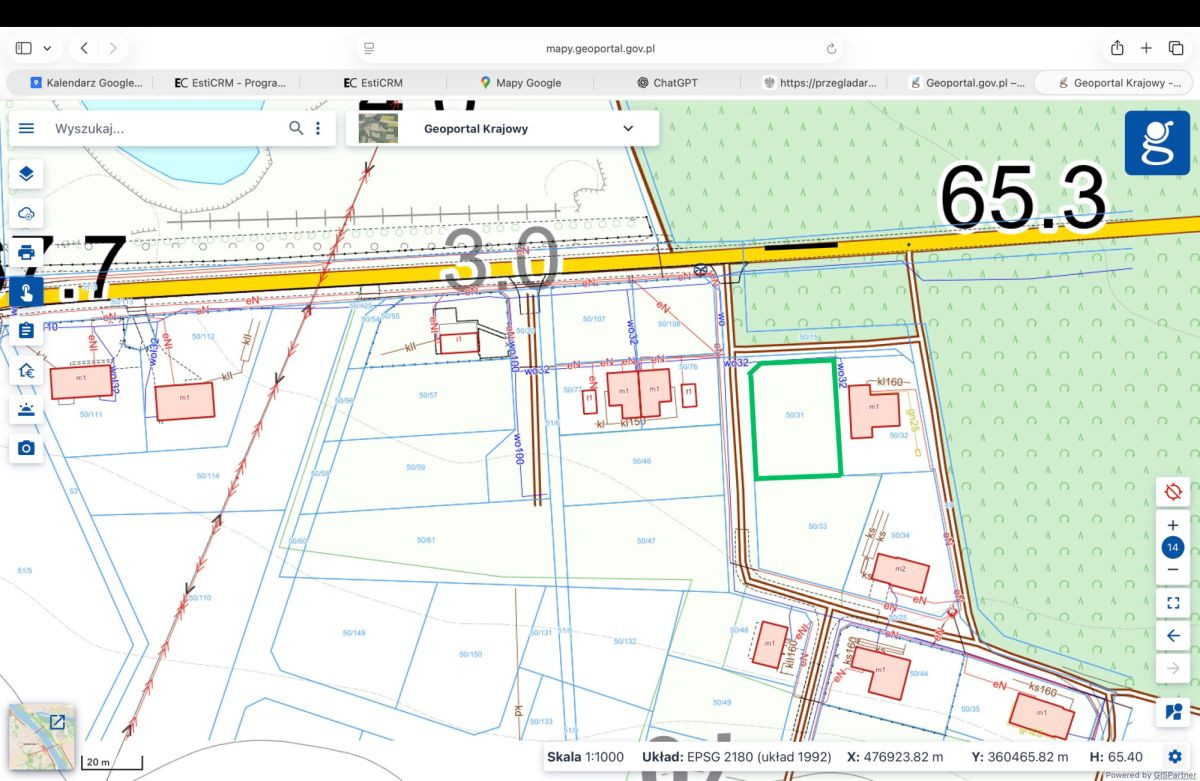Switch to Mapy Google tab

point(520,83)
